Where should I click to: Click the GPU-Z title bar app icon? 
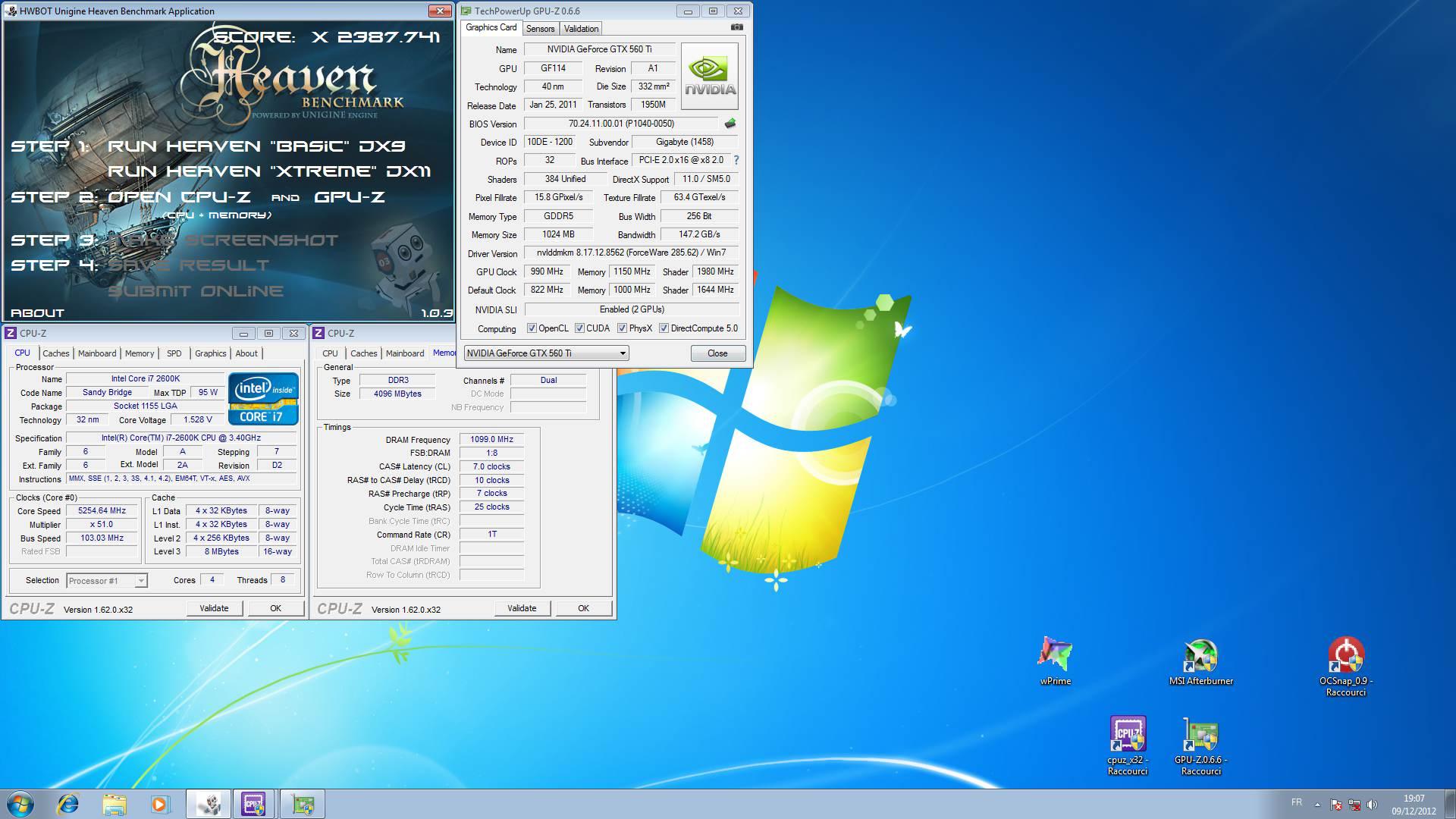coord(466,11)
